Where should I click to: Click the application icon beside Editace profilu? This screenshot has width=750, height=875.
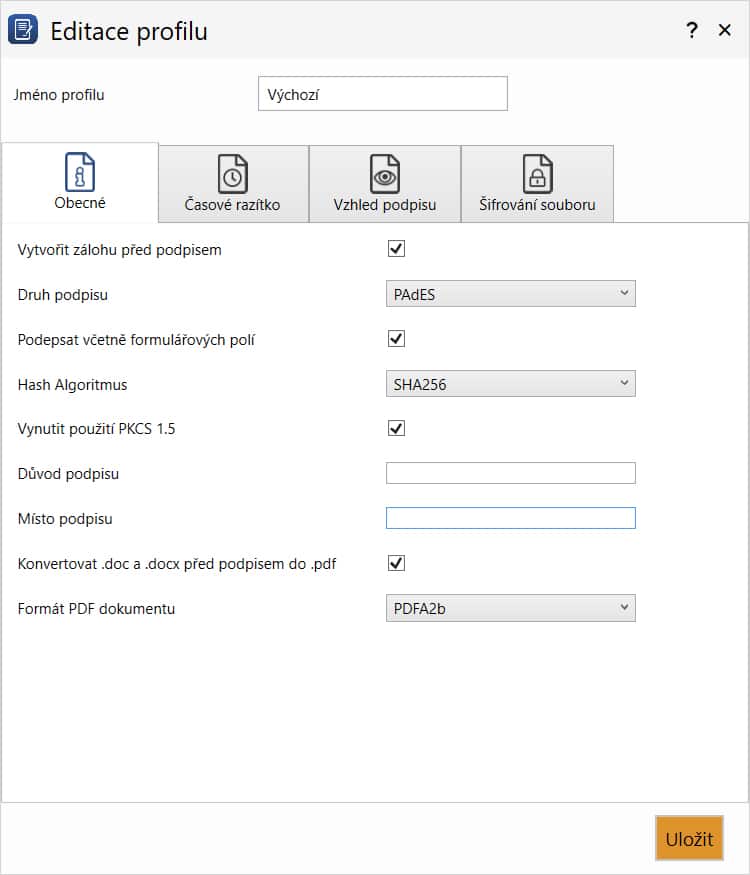(23, 30)
